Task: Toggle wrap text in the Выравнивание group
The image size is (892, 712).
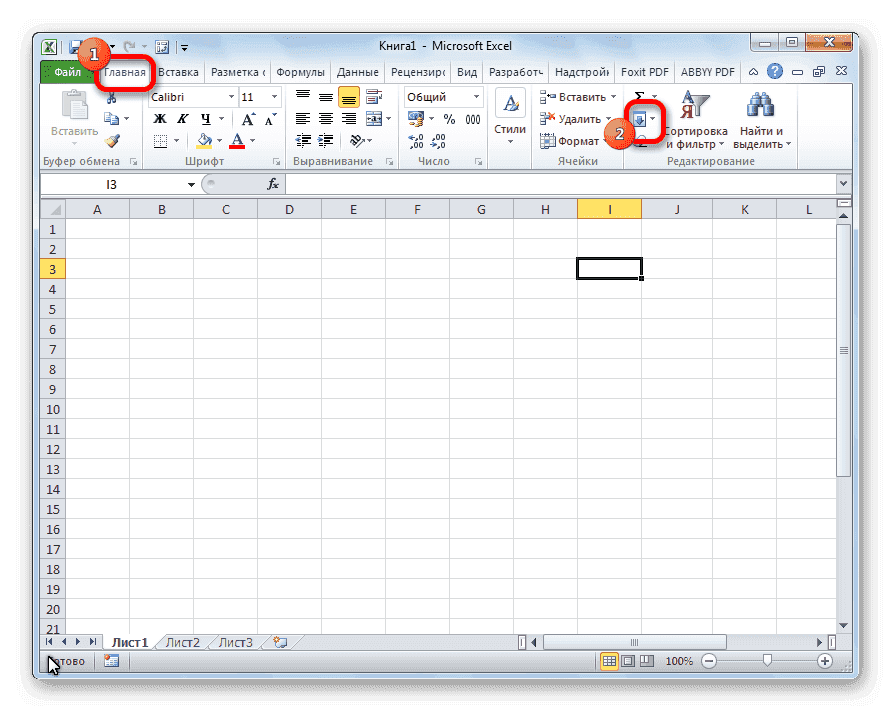Action: 374,96
